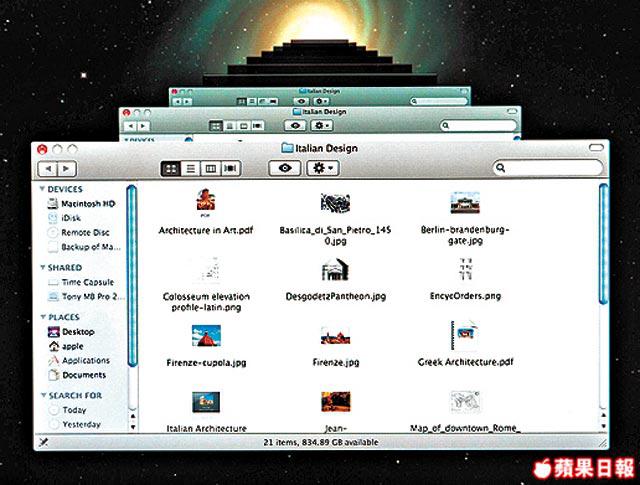Collapse the DEVICES sidebar section
The image size is (640, 485).
[x=42, y=189]
